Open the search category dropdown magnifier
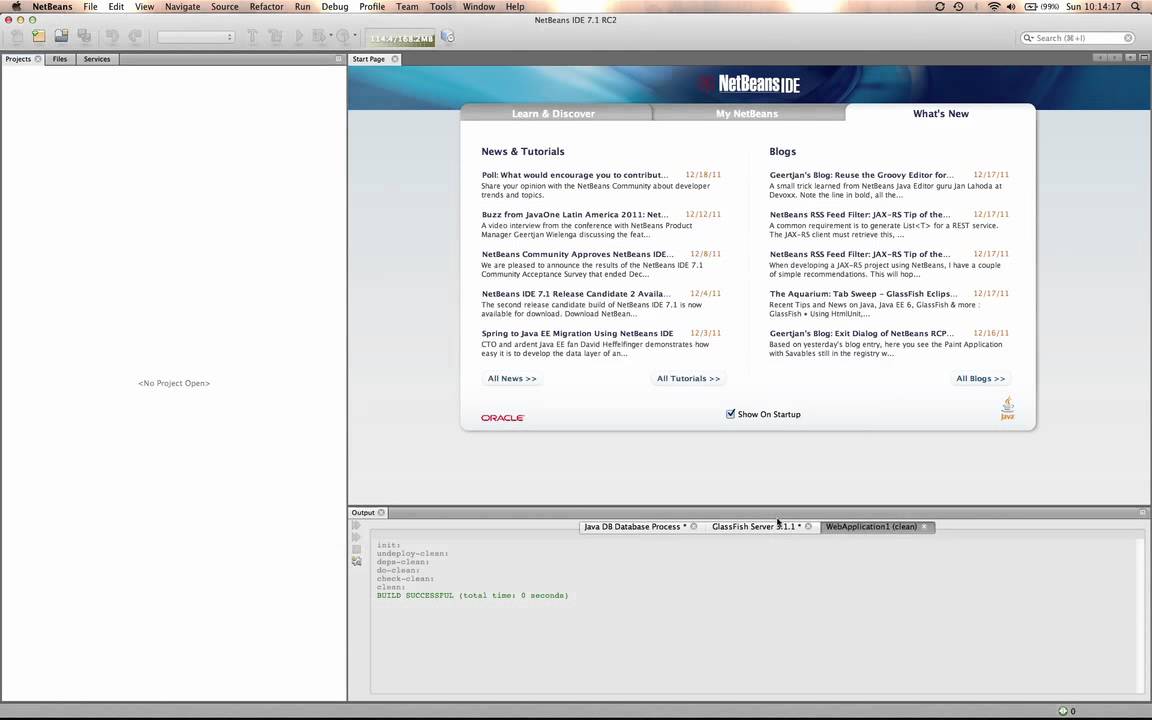This screenshot has width=1152, height=720. point(1029,37)
